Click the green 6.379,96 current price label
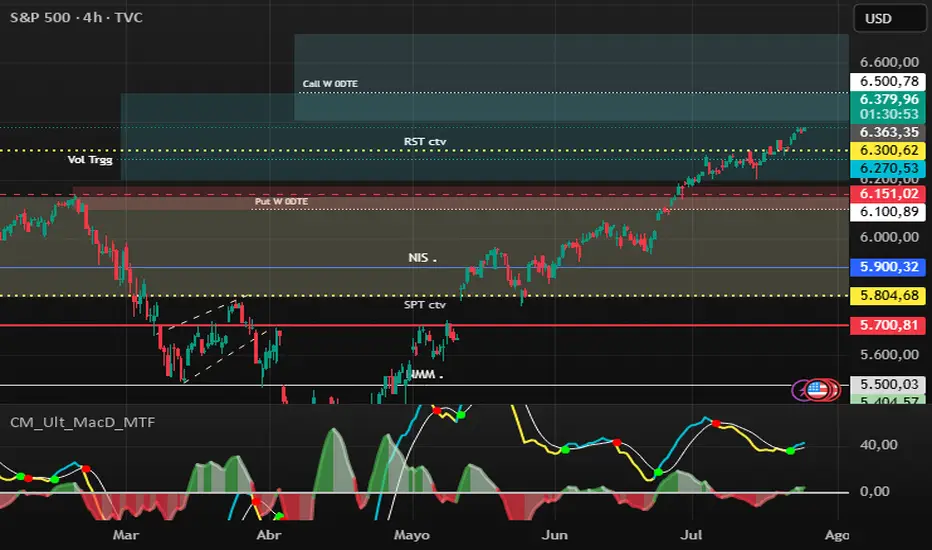The height and width of the screenshot is (550, 932). pos(889,99)
